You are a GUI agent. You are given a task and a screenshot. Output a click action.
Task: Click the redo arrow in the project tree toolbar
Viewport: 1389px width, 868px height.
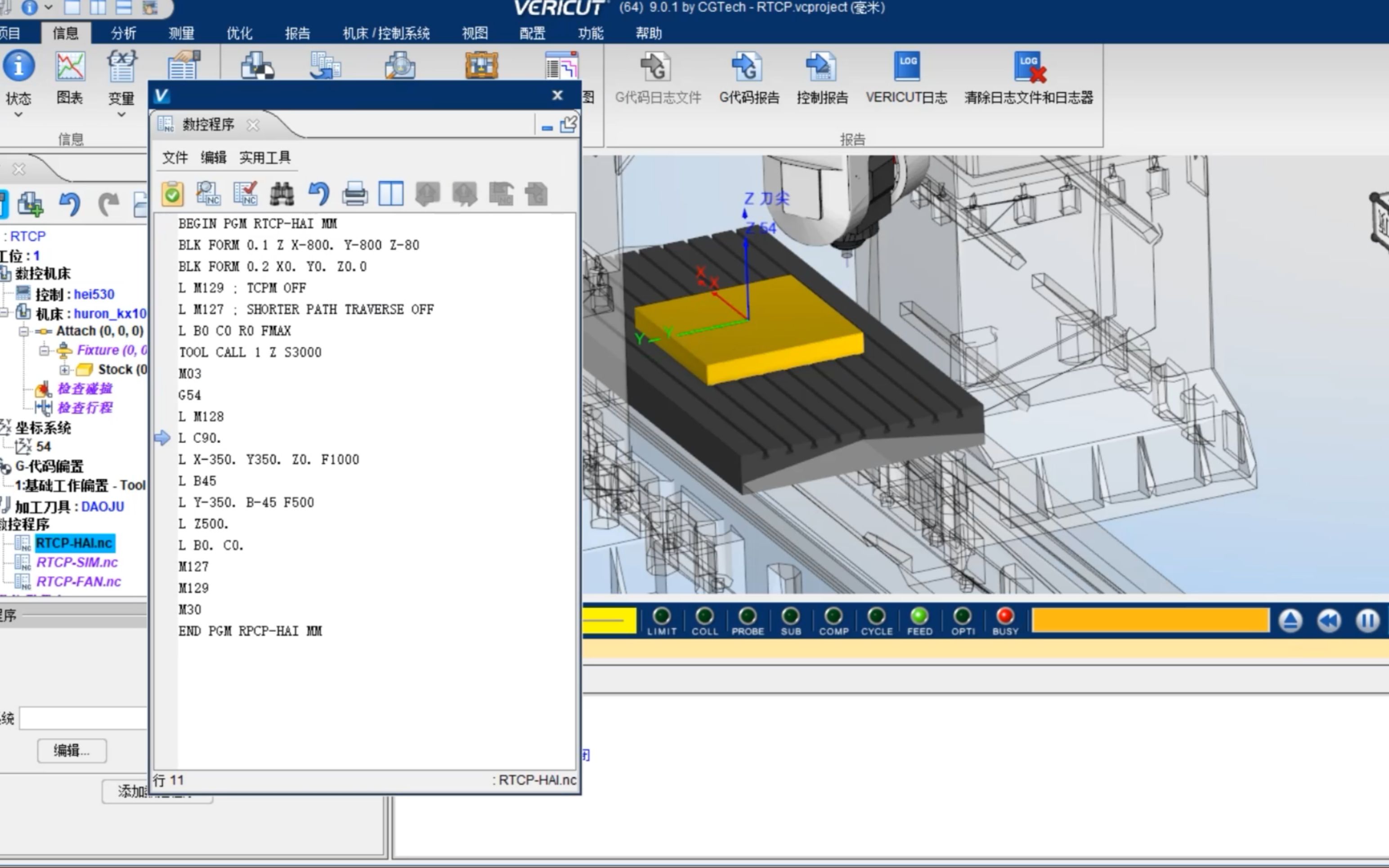(x=108, y=204)
